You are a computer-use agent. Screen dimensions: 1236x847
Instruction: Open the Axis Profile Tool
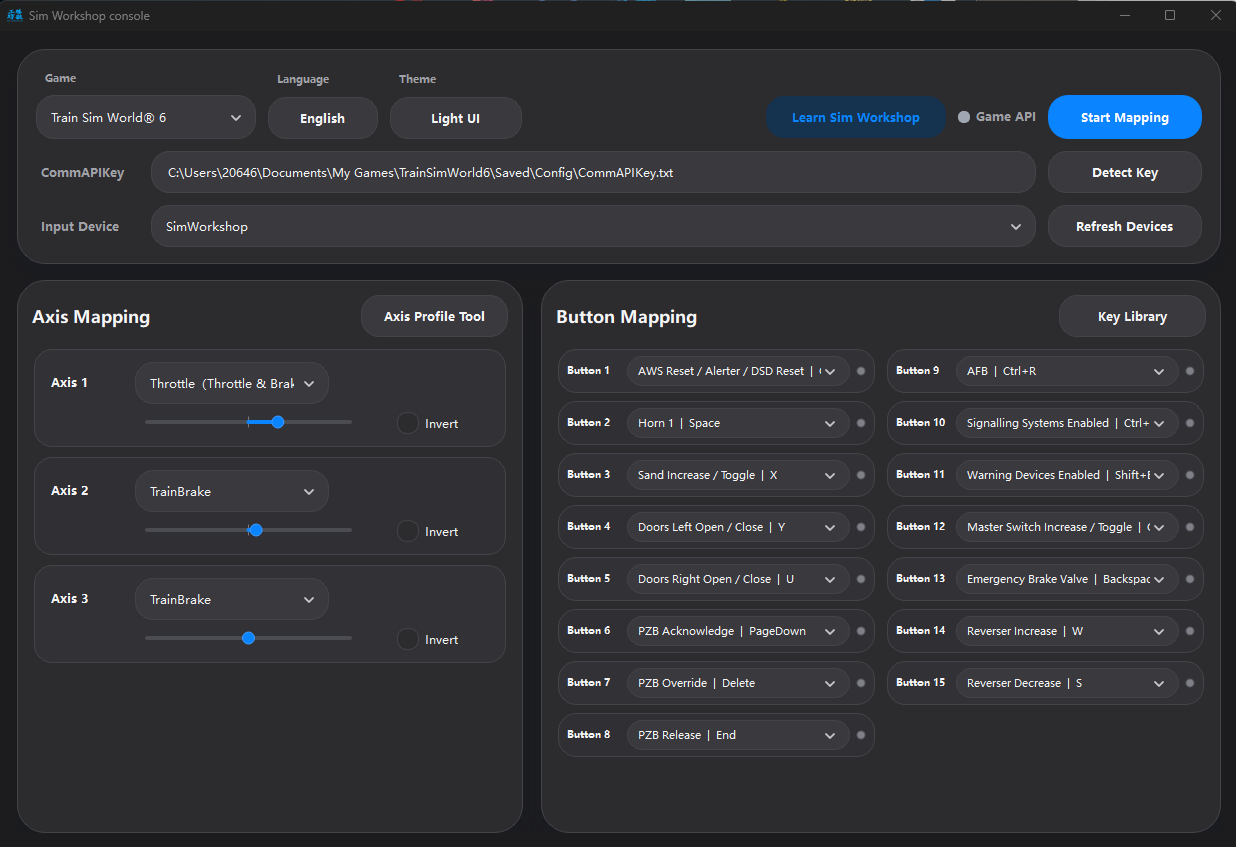(435, 316)
